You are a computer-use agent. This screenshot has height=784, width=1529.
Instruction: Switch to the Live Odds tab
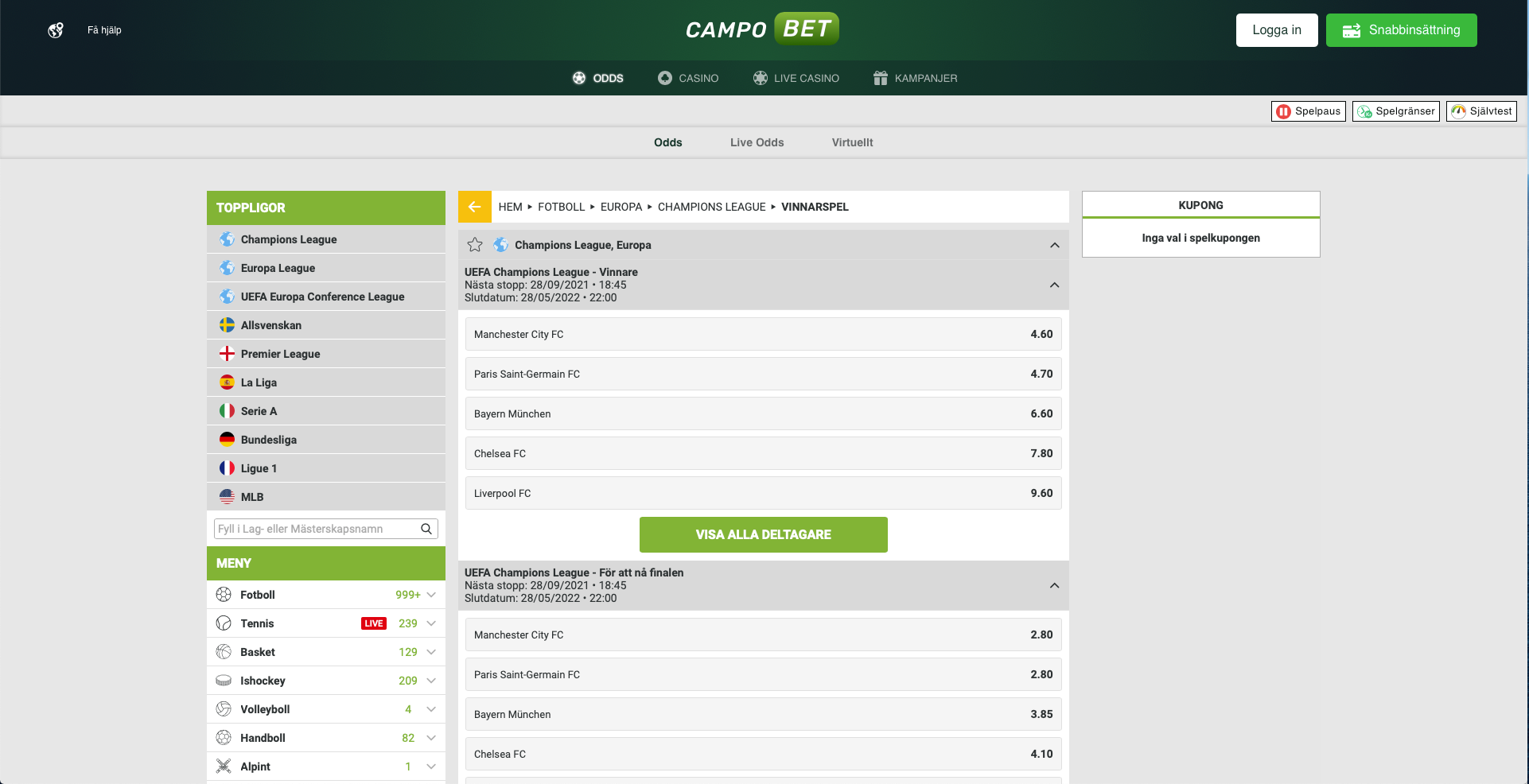(x=756, y=142)
